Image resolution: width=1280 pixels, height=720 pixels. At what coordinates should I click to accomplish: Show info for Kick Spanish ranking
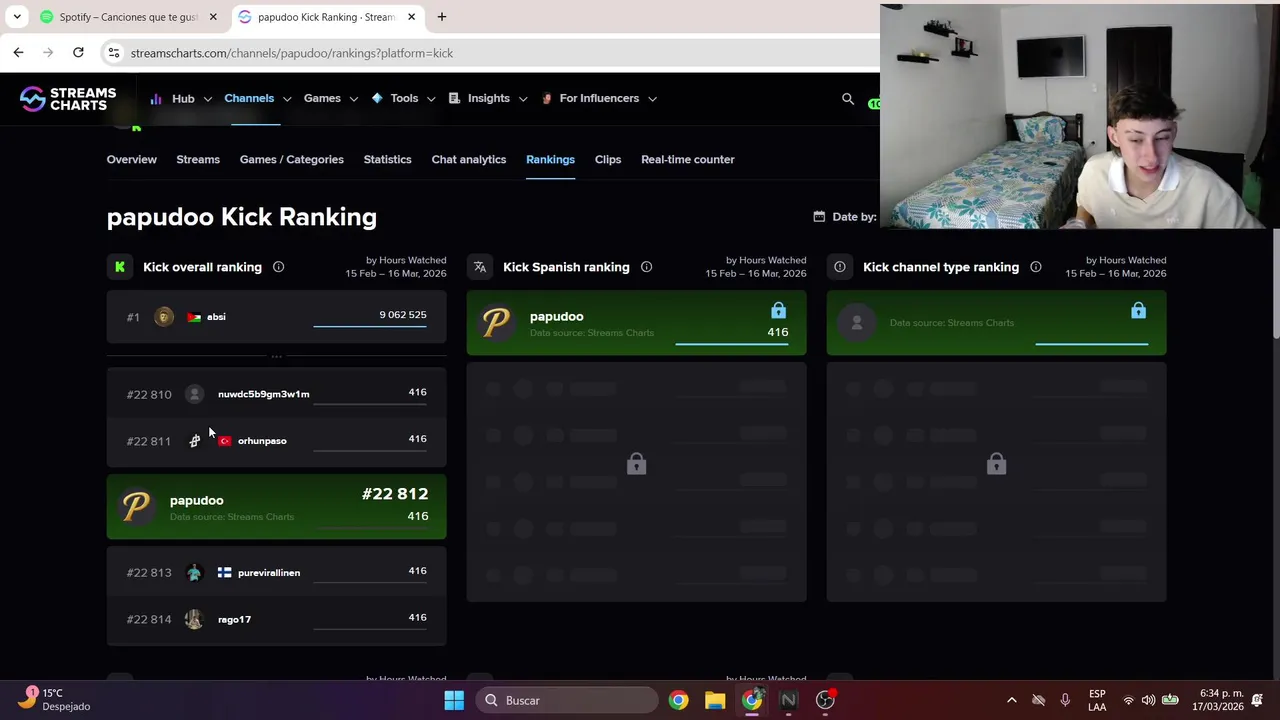[646, 267]
